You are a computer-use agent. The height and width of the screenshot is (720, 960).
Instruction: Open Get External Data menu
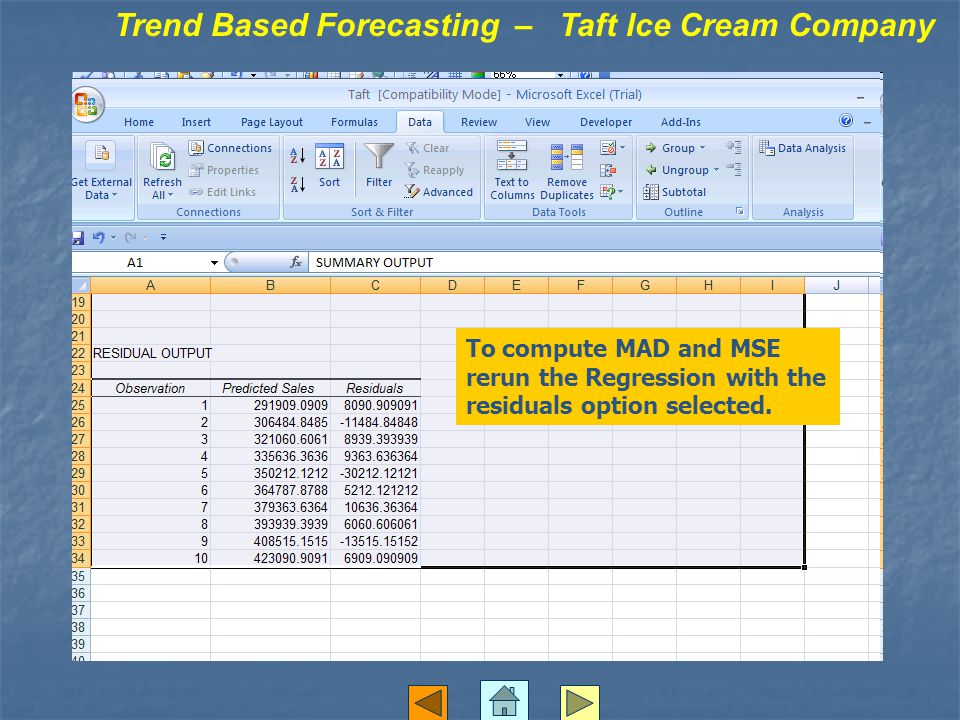[x=102, y=171]
